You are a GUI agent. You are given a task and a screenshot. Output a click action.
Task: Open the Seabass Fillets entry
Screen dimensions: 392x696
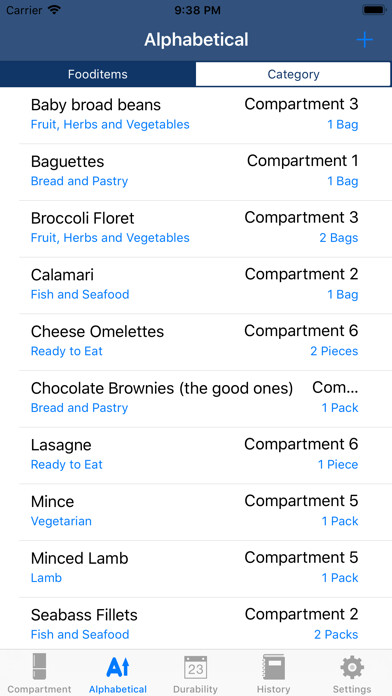[196, 624]
